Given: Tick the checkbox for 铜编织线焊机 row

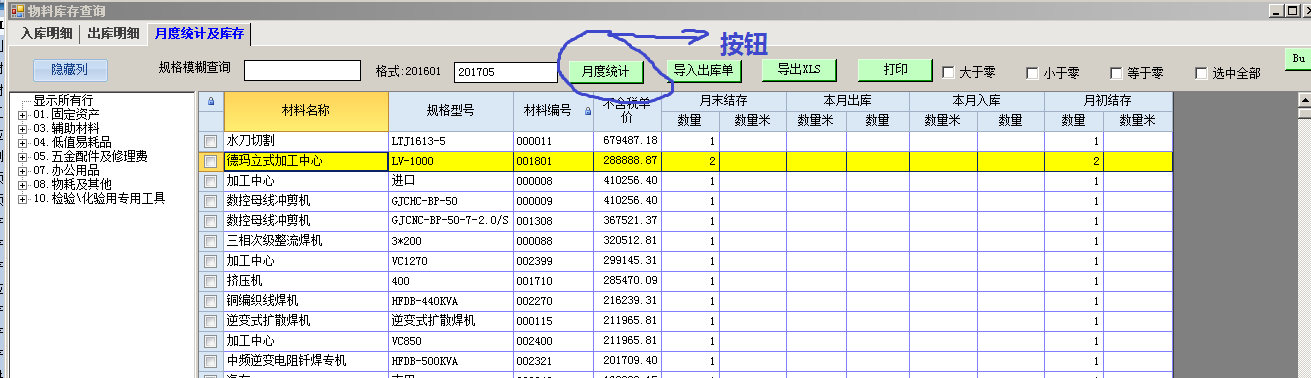Looking at the screenshot, I should (x=211, y=301).
